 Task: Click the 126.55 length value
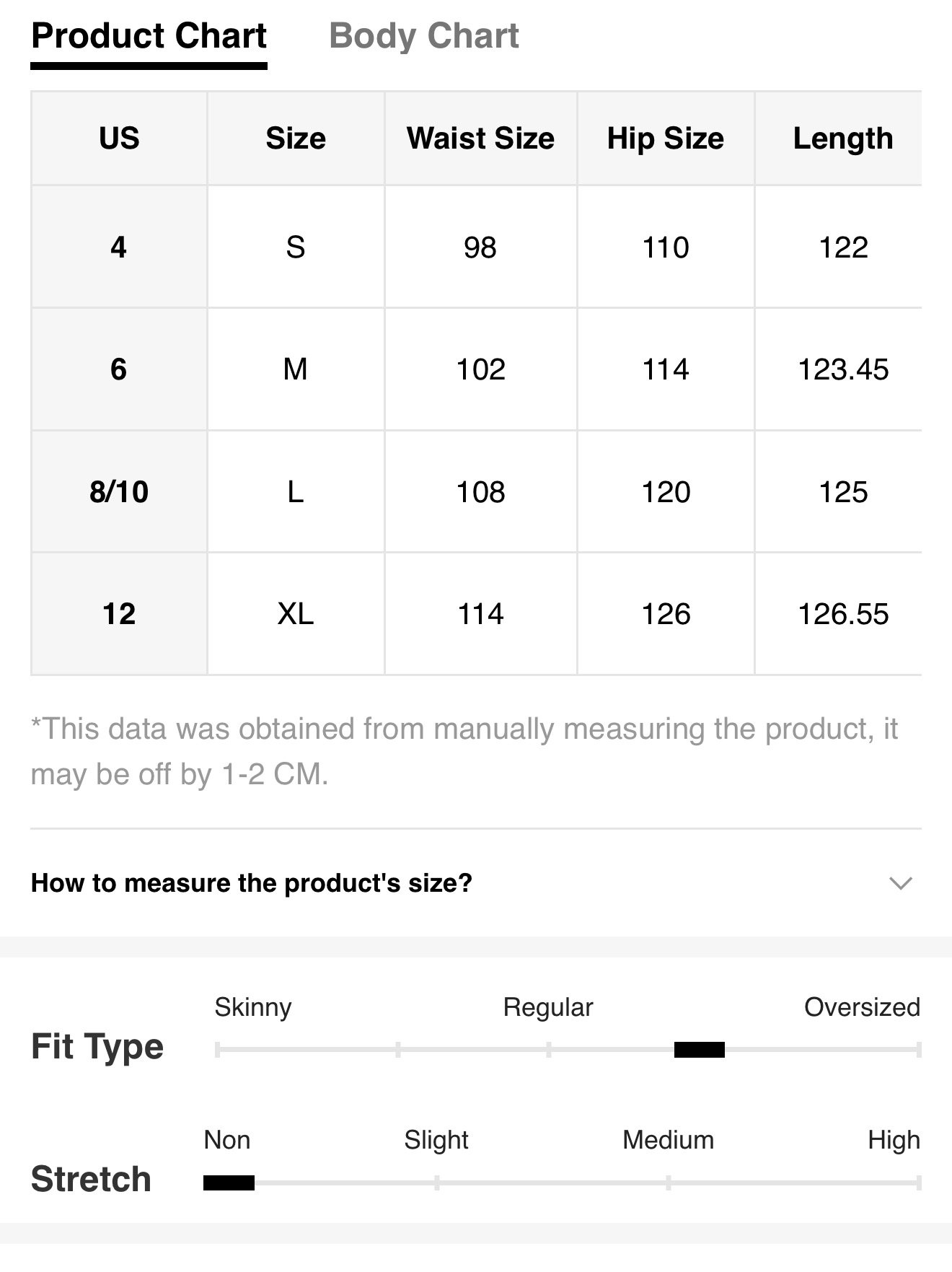click(842, 614)
